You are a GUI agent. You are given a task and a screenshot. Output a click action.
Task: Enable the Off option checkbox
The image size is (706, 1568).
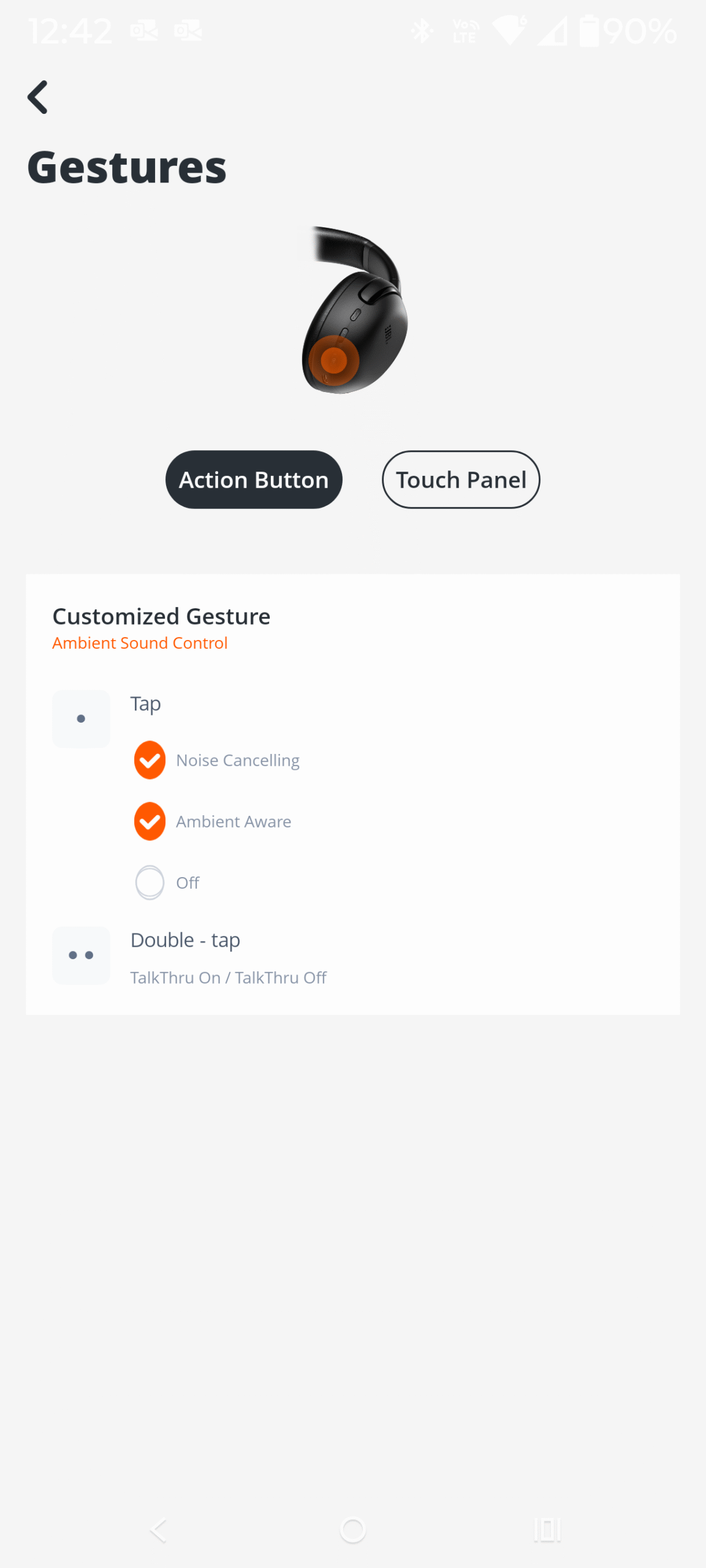pos(150,882)
